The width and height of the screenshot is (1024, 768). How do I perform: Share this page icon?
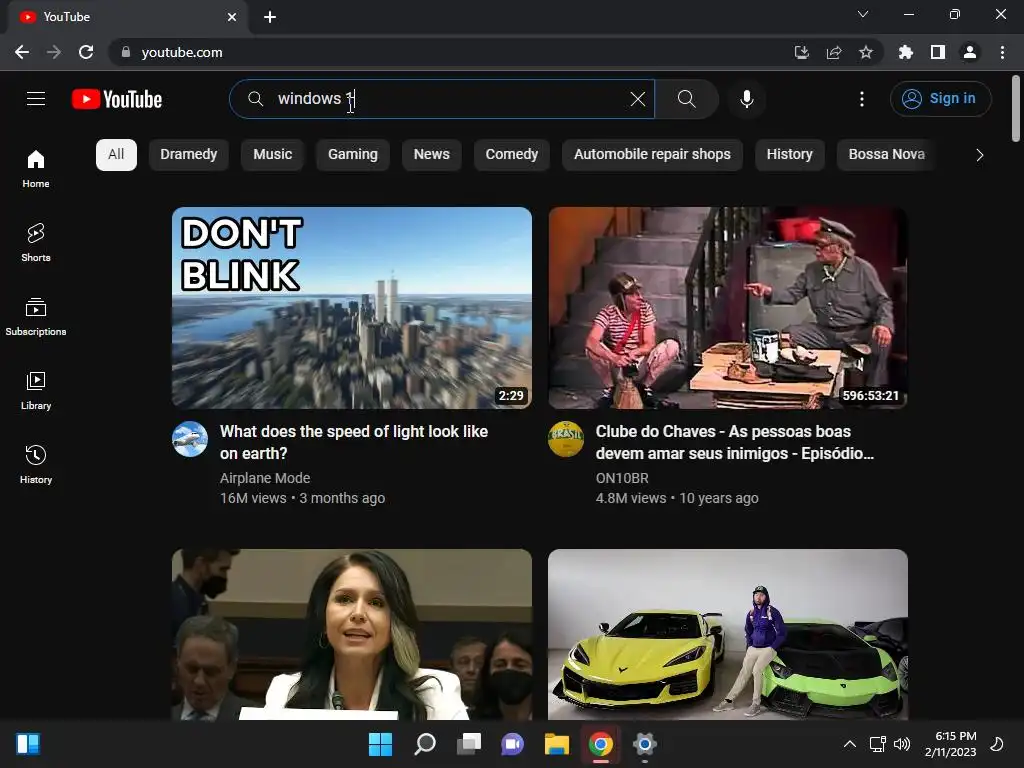pyautogui.click(x=833, y=52)
